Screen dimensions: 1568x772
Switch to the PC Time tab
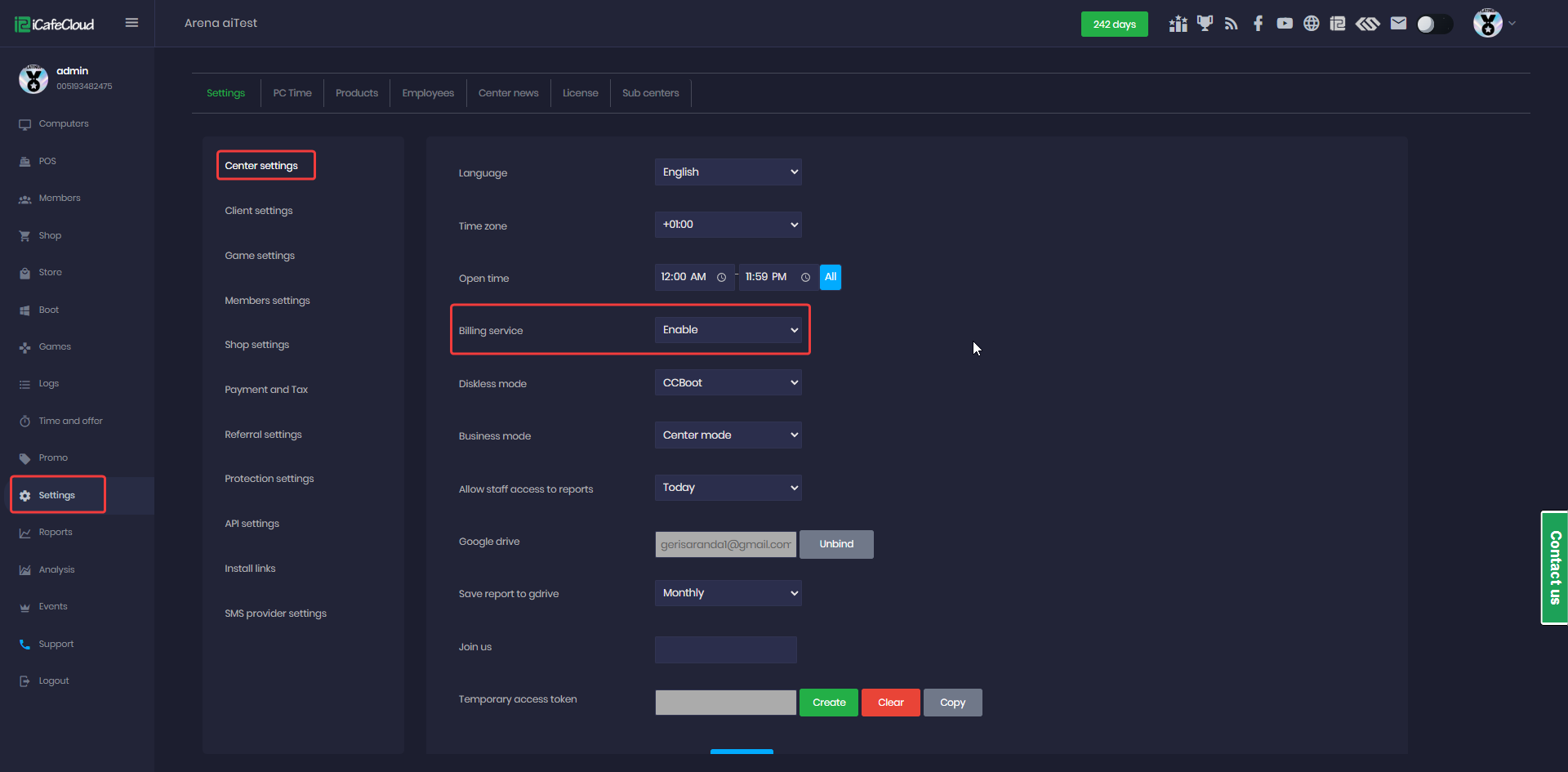tap(292, 93)
